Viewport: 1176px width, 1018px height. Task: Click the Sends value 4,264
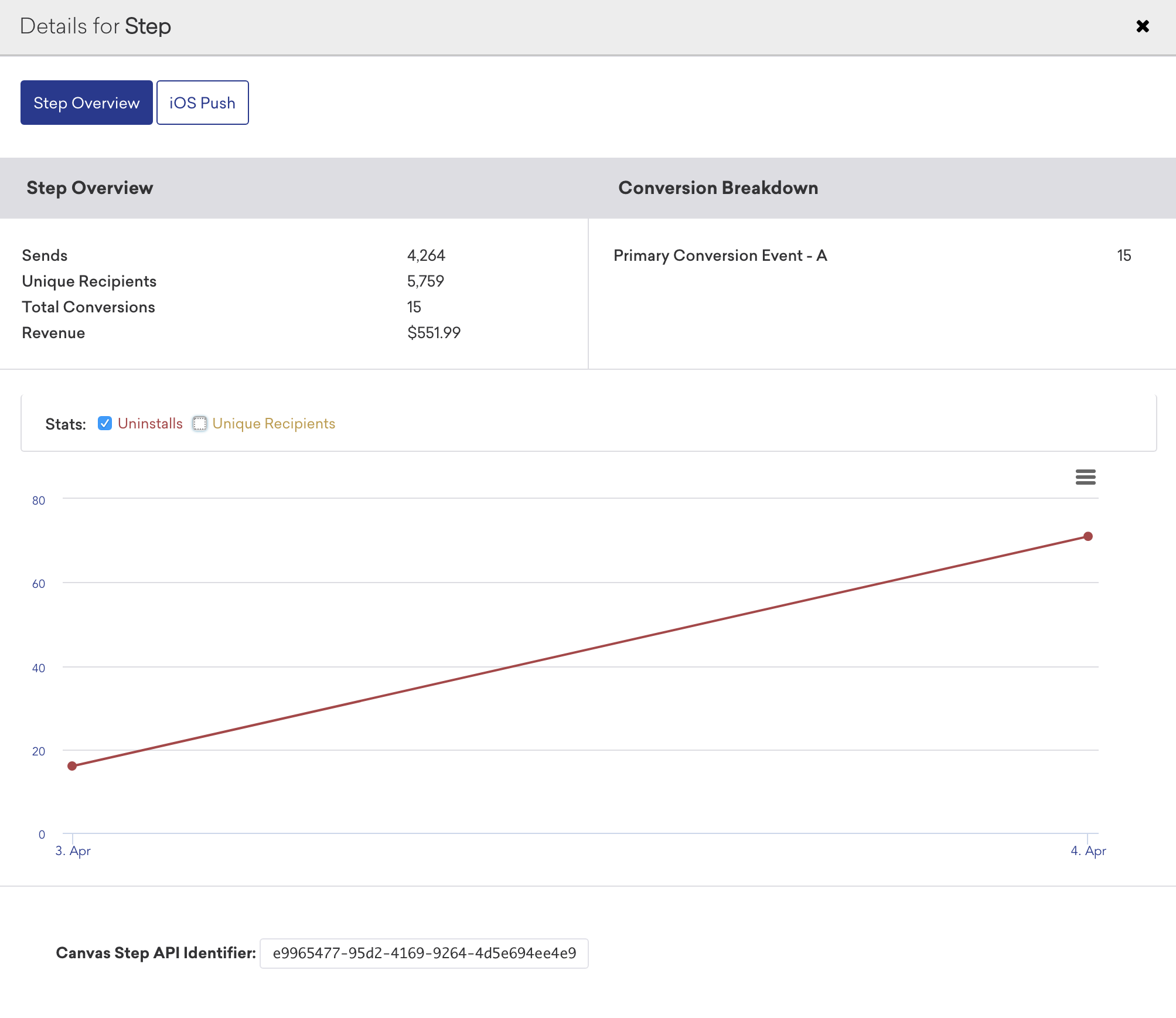[426, 256]
